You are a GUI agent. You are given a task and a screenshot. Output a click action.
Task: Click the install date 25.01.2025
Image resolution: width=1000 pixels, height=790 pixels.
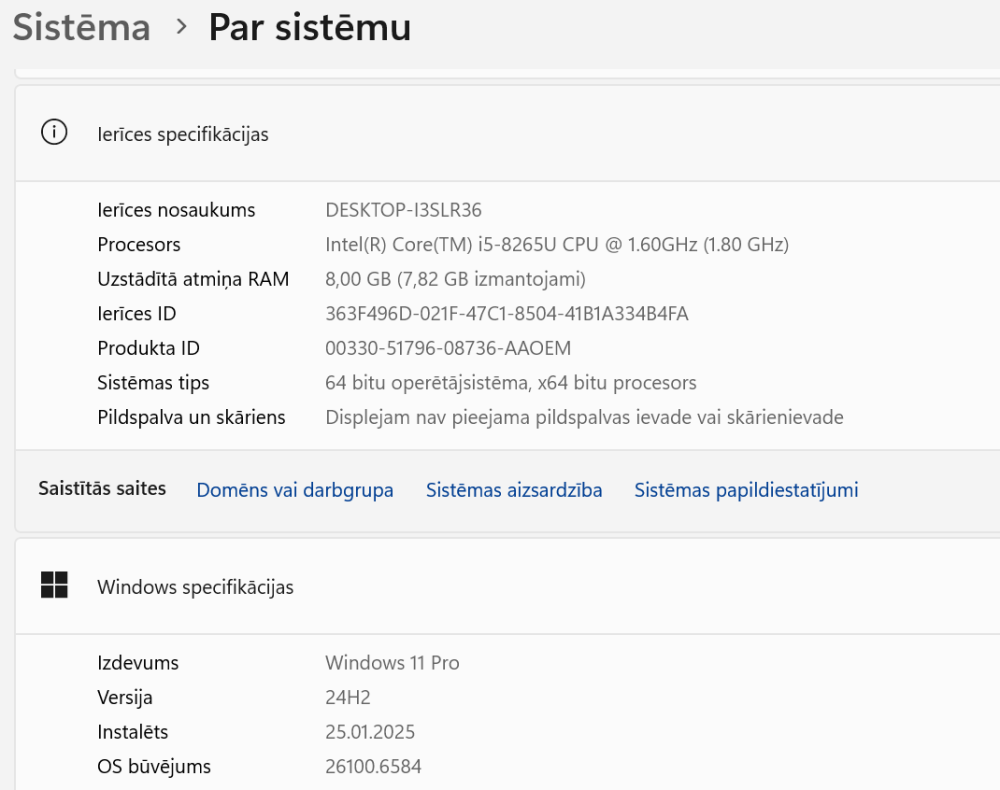click(370, 732)
